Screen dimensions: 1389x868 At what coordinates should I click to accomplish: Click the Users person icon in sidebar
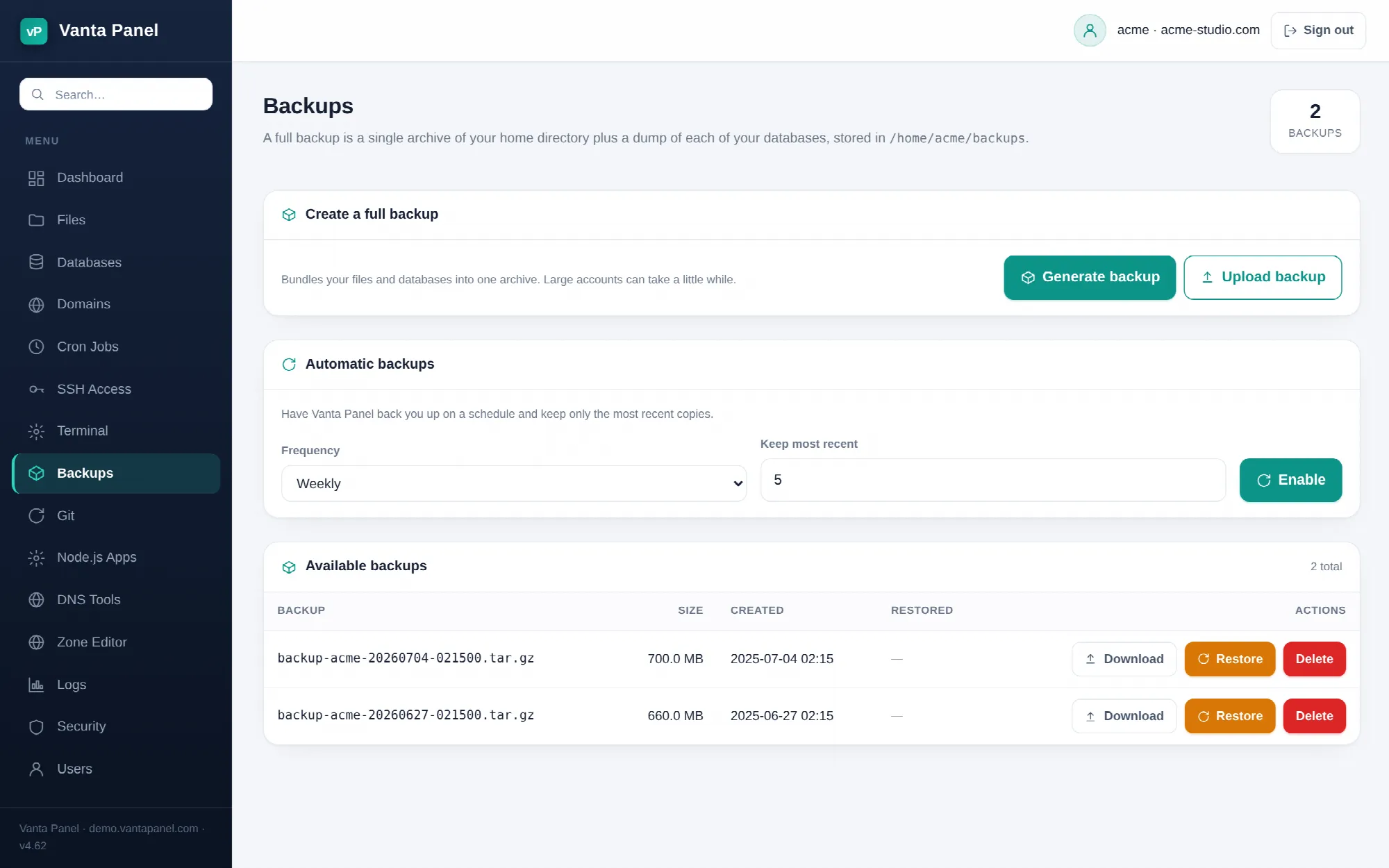(36, 769)
